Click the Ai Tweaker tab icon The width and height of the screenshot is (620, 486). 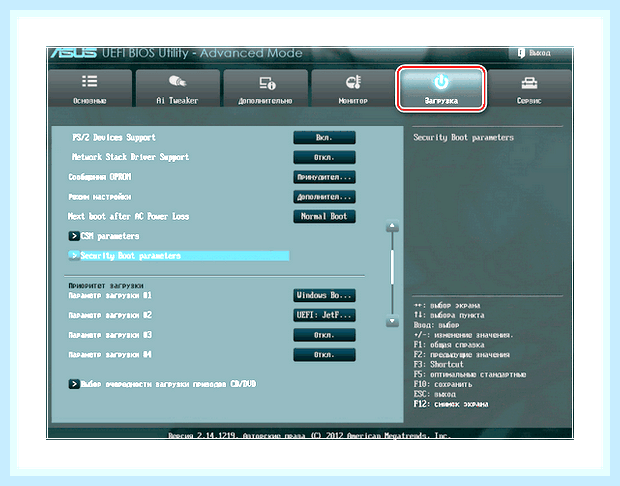click(177, 81)
